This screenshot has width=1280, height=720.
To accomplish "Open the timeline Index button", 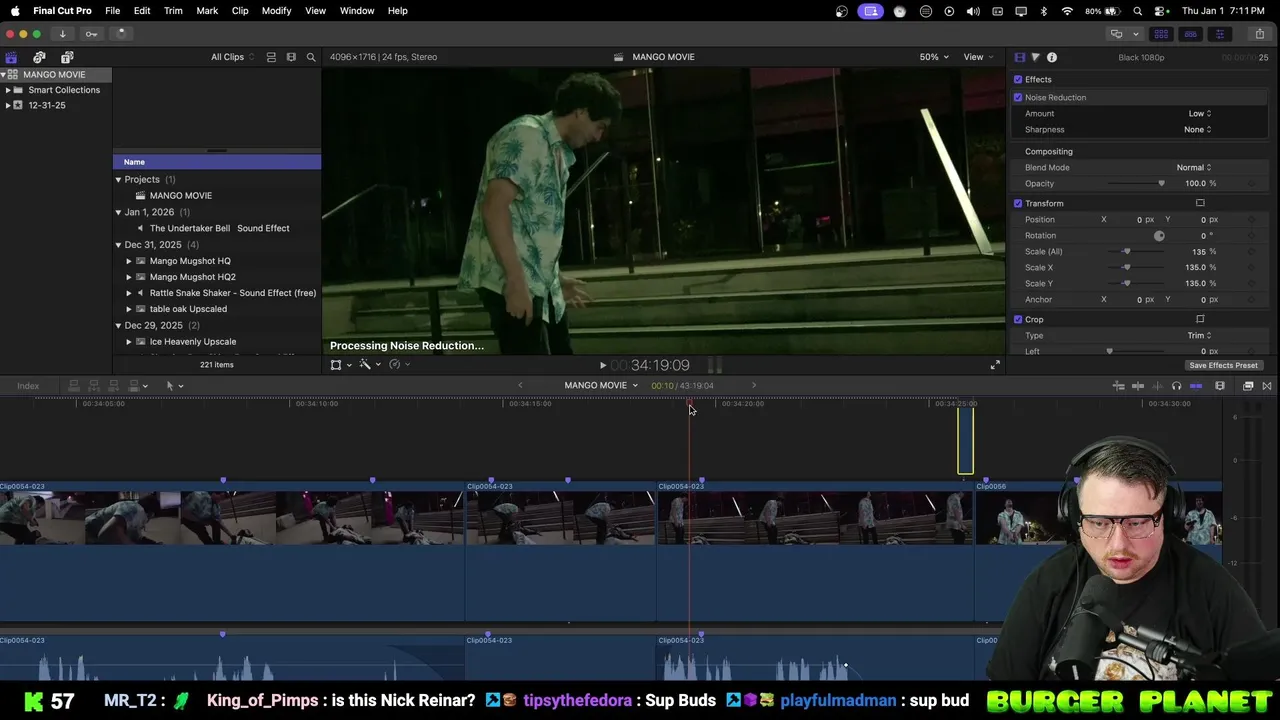I will [x=28, y=386].
